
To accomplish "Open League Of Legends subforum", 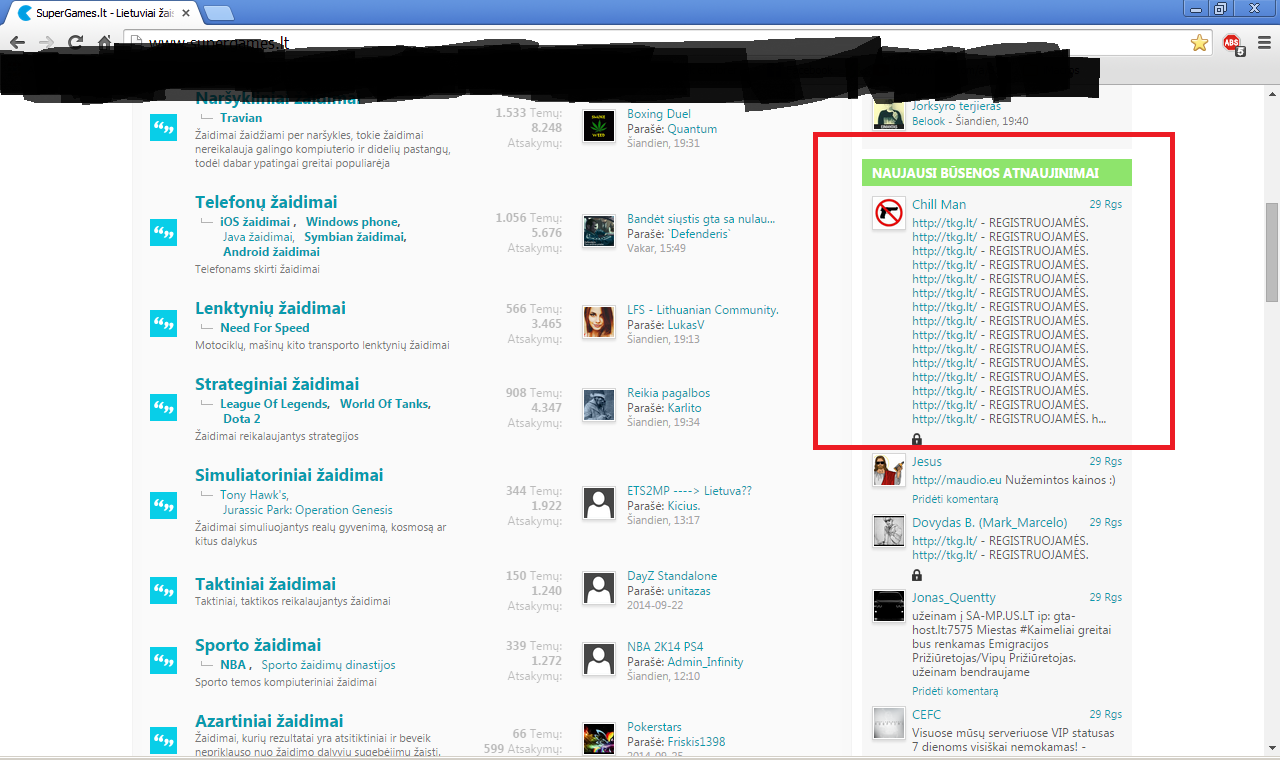I will click(274, 404).
